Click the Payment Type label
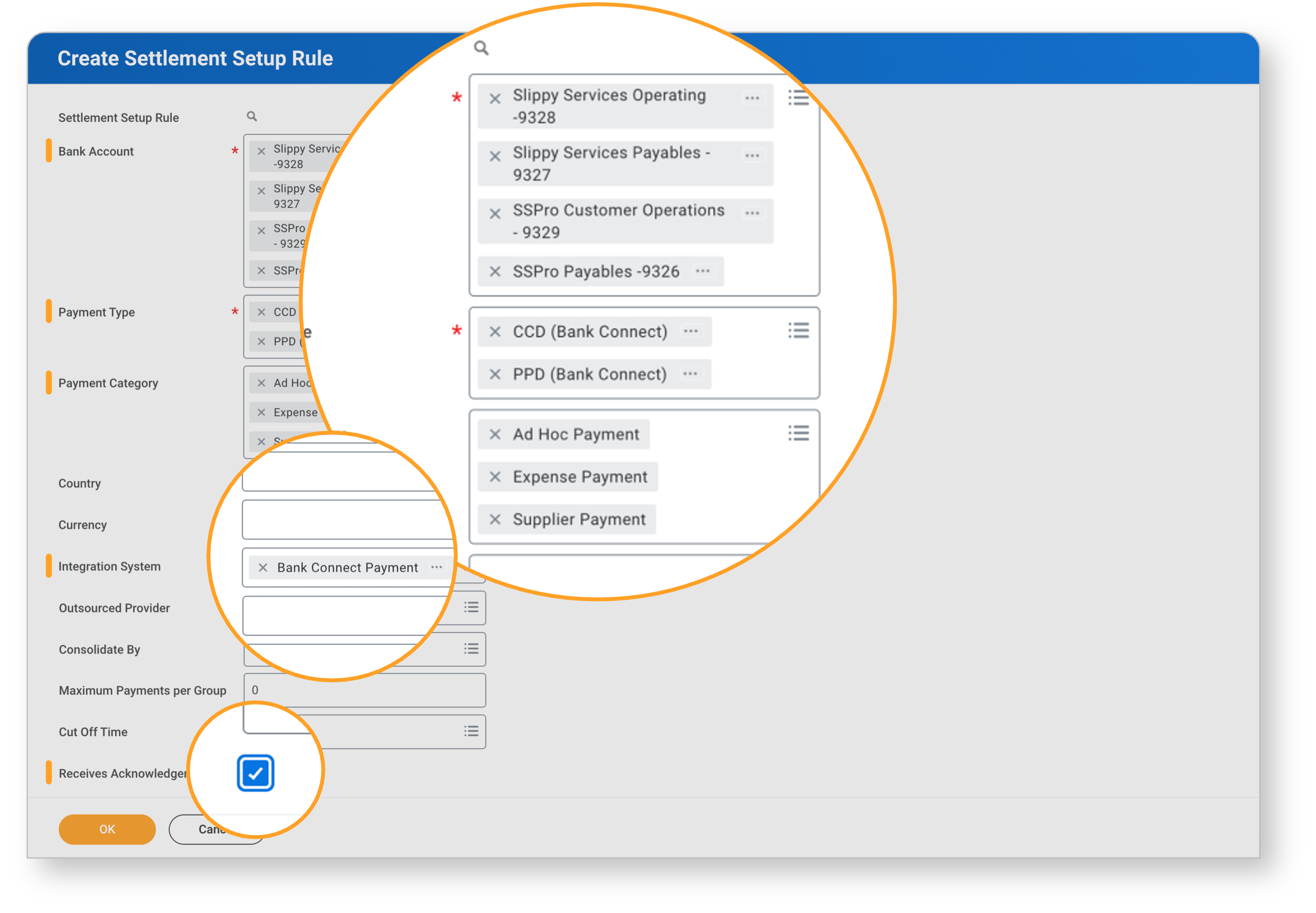 pyautogui.click(x=97, y=313)
